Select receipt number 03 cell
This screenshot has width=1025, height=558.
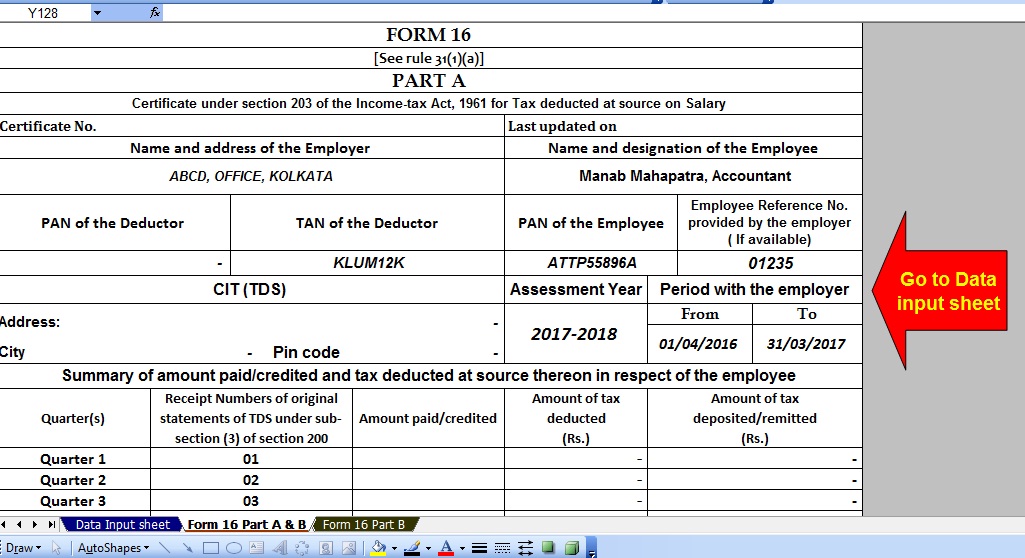[x=252, y=501]
